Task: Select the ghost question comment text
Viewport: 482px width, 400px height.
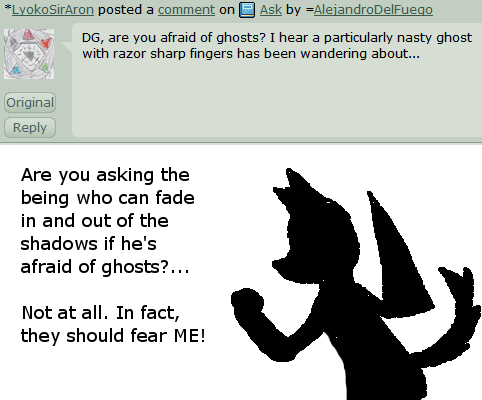Action: [x=277, y=45]
